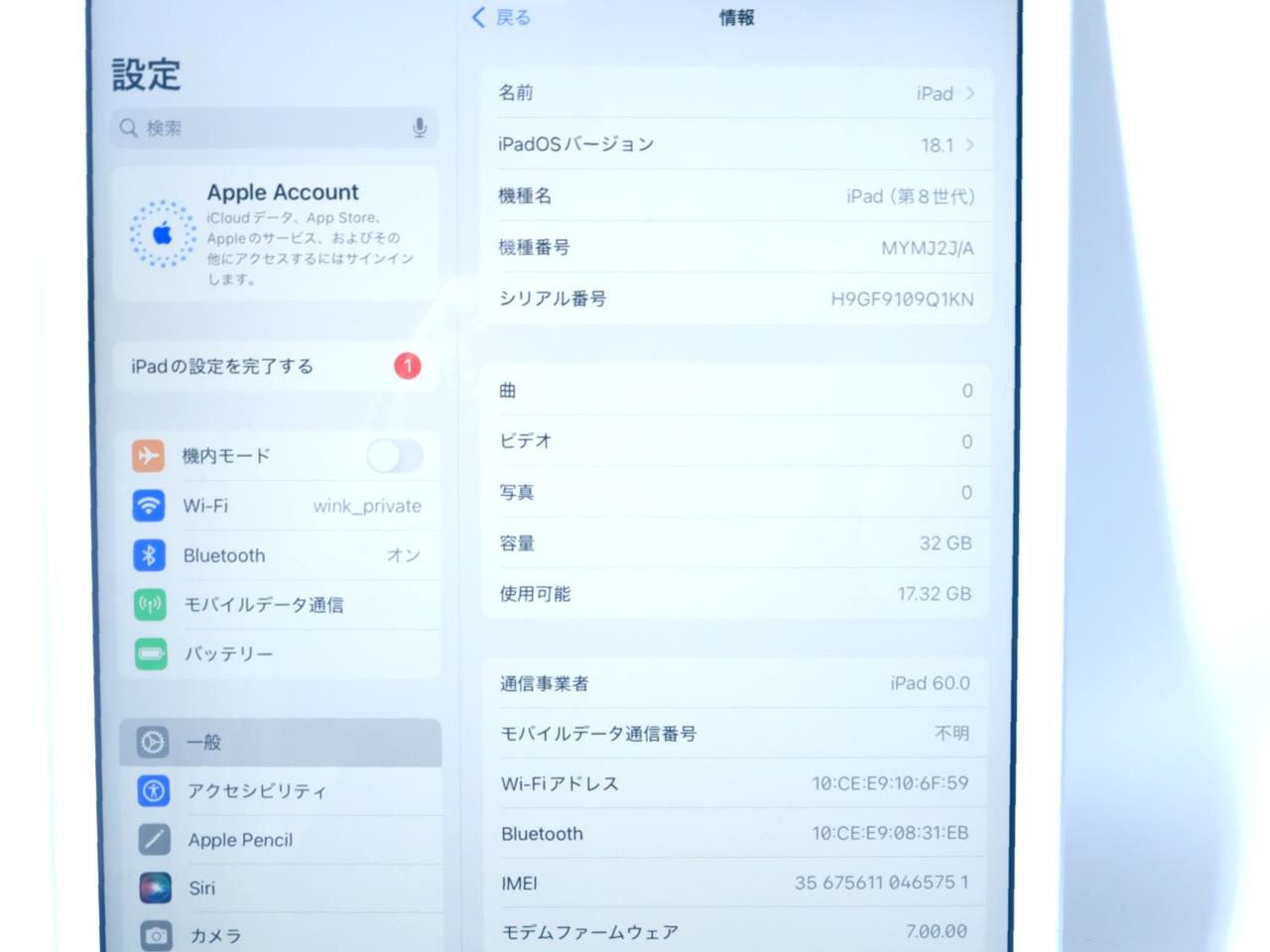1270x952 pixels.
Task: Tap the 情報 page title
Action: coord(737,17)
